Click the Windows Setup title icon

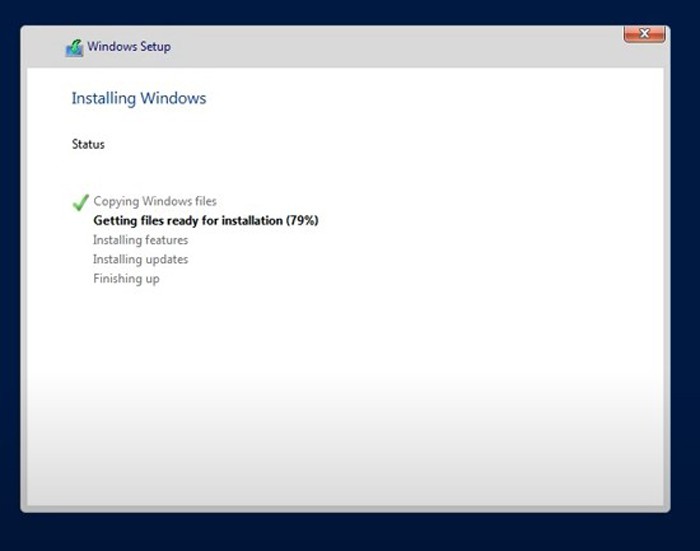click(74, 48)
